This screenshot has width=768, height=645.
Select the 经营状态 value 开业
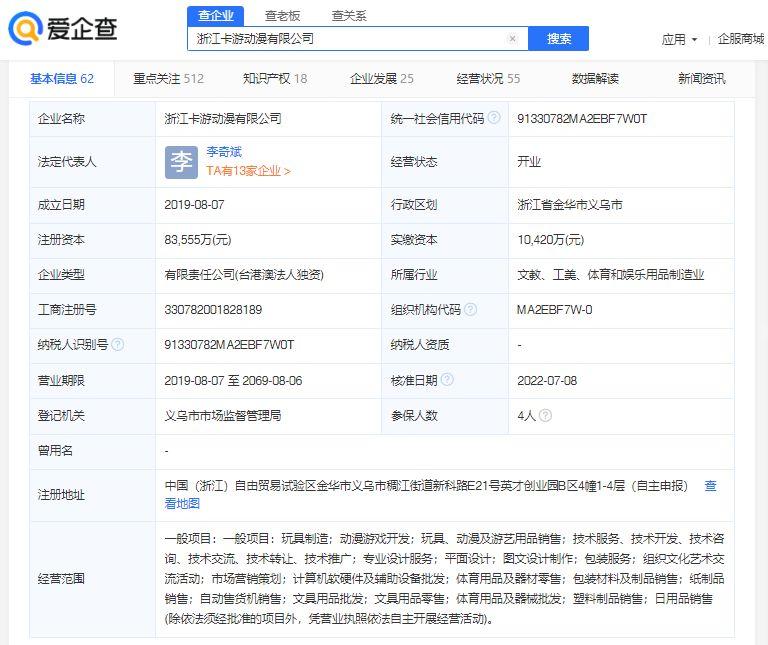click(x=529, y=162)
